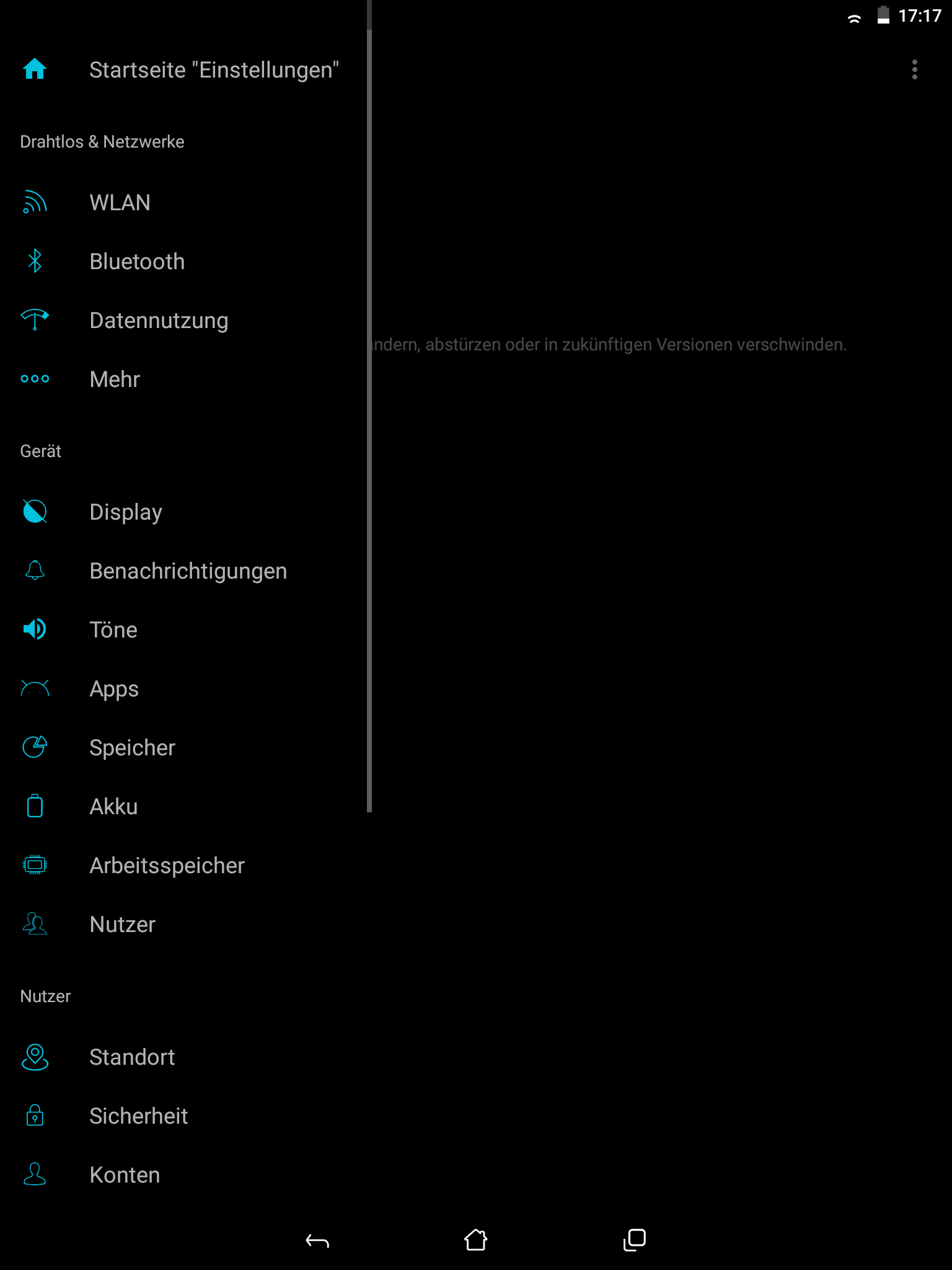Open the WLAN signal icon

point(35,202)
